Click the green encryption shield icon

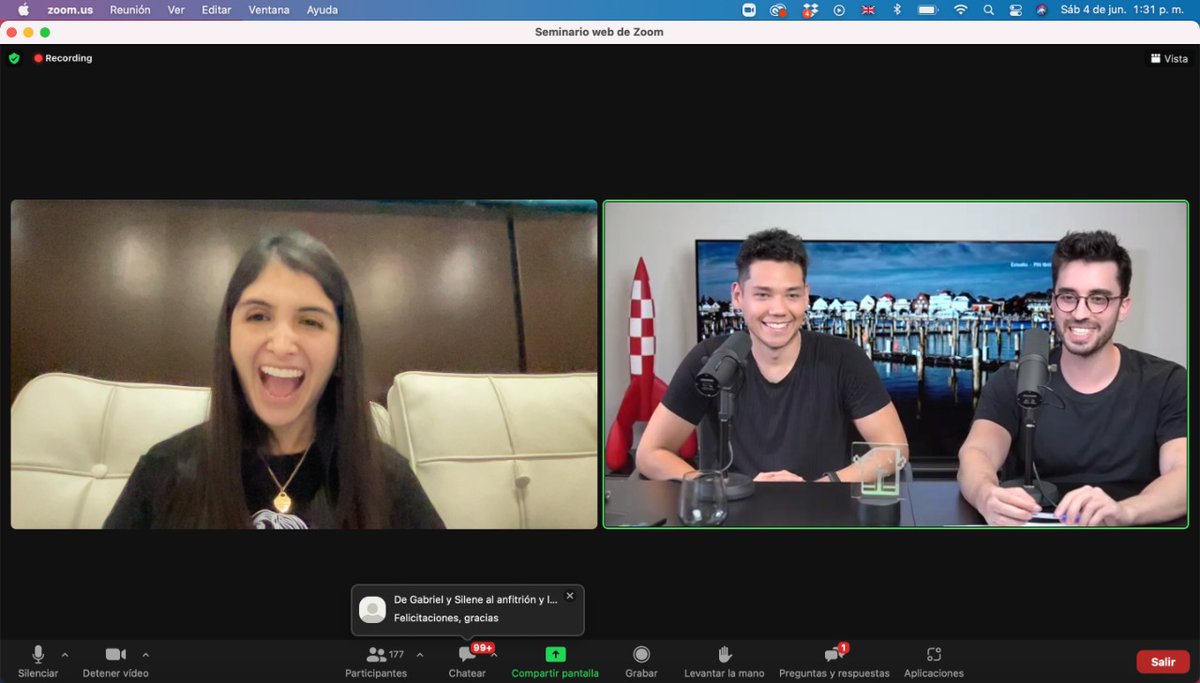tap(14, 58)
